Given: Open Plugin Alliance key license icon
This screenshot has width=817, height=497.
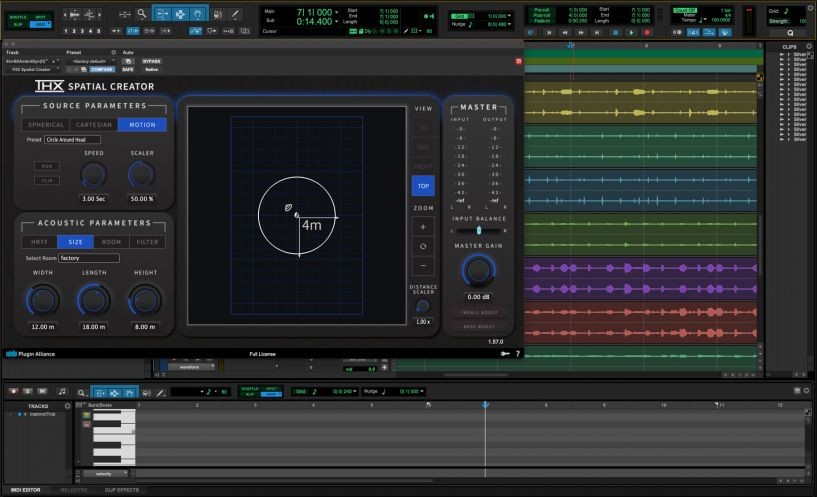Looking at the screenshot, I should coord(505,353).
